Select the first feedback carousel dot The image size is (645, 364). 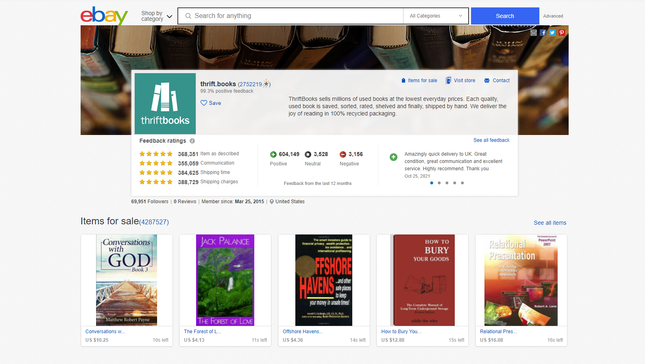432,183
